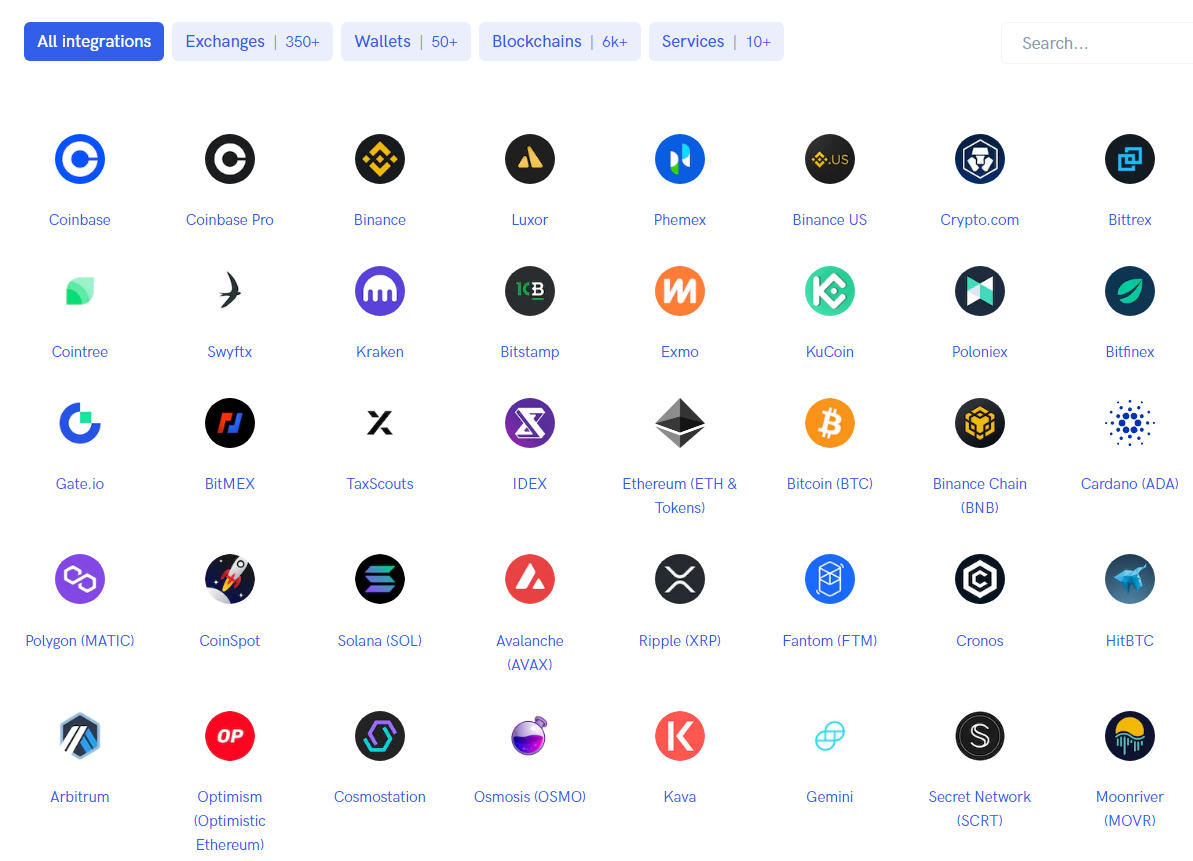Viewport: 1193px width, 861px height.
Task: Click the Ethereum diamond icon
Action: pyautogui.click(x=679, y=423)
